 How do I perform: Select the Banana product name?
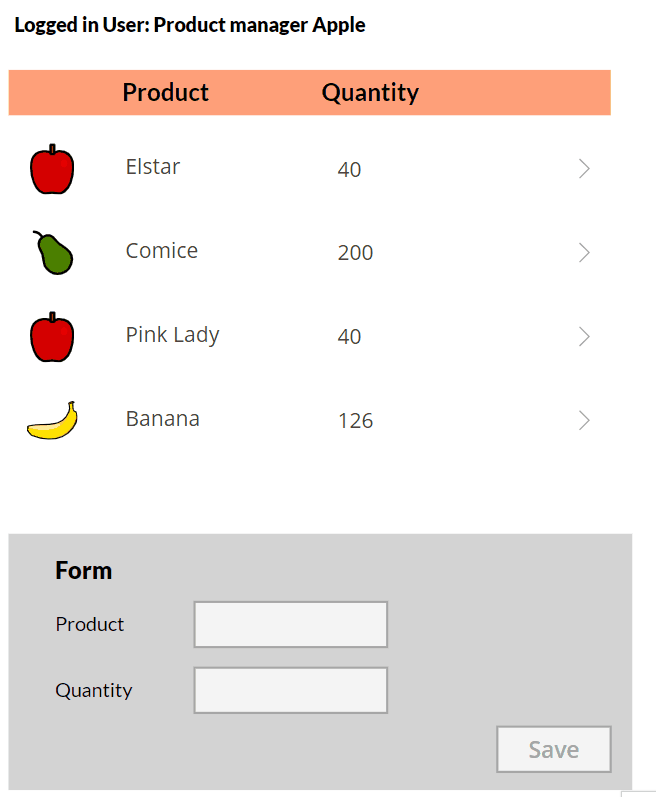tap(163, 419)
